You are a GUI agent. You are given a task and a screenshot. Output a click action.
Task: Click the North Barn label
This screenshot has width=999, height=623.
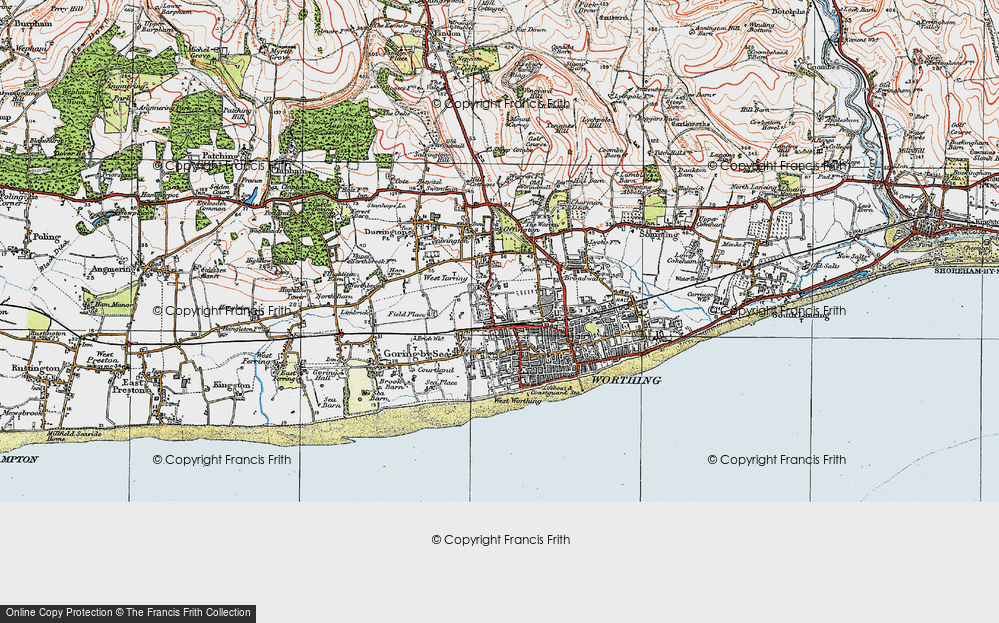[x=333, y=297]
